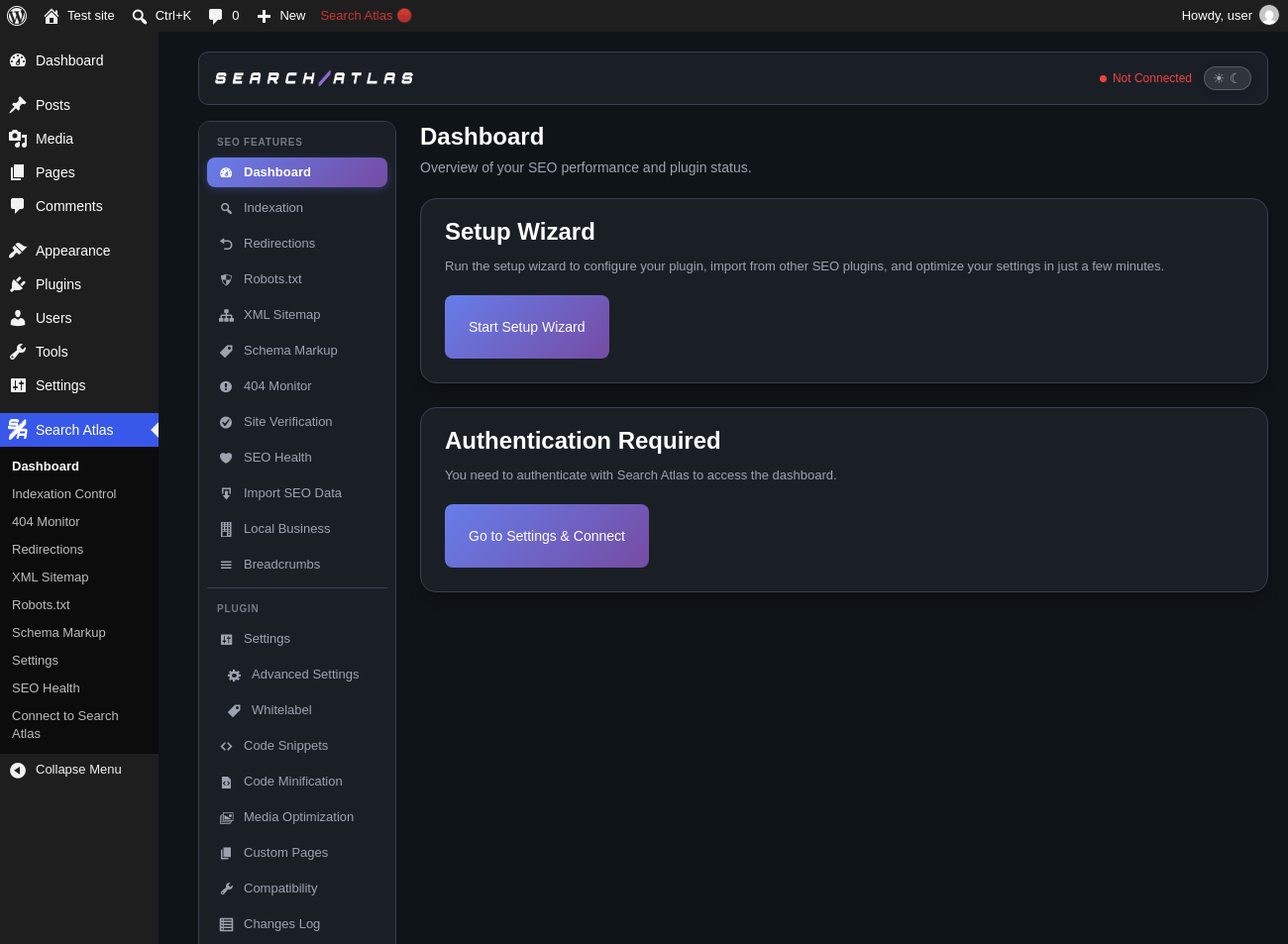Toggle the light/dark theme switch
The image size is (1288, 944).
coord(1228,78)
